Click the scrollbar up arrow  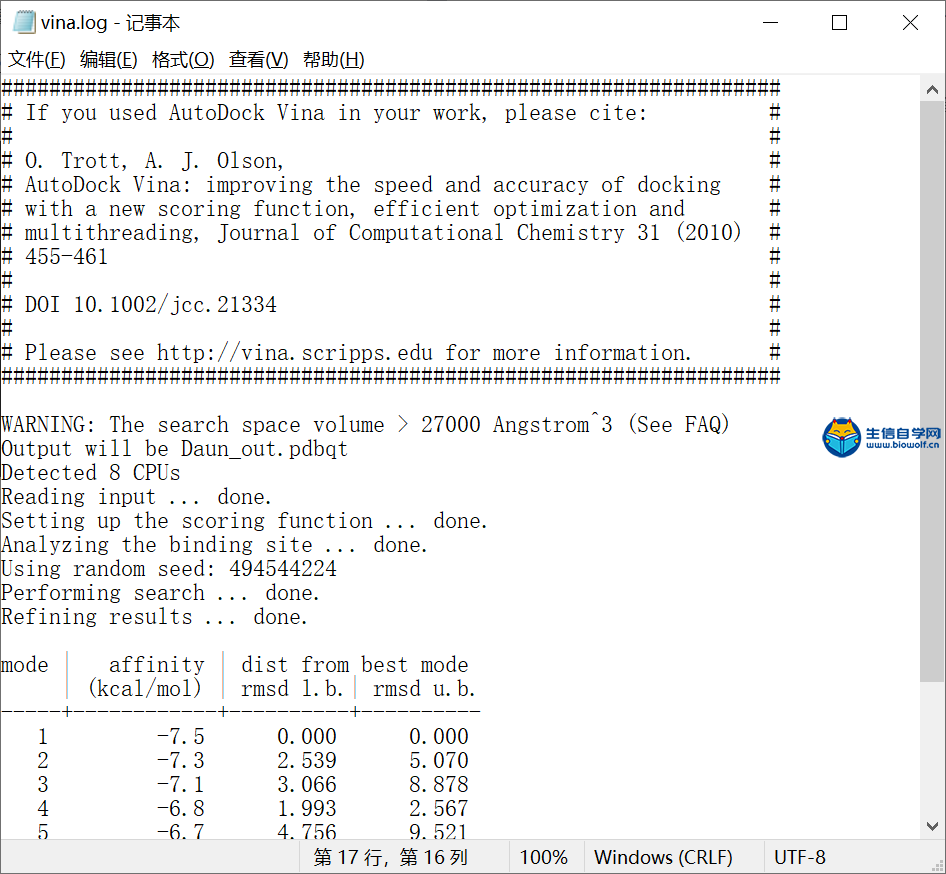[932, 90]
